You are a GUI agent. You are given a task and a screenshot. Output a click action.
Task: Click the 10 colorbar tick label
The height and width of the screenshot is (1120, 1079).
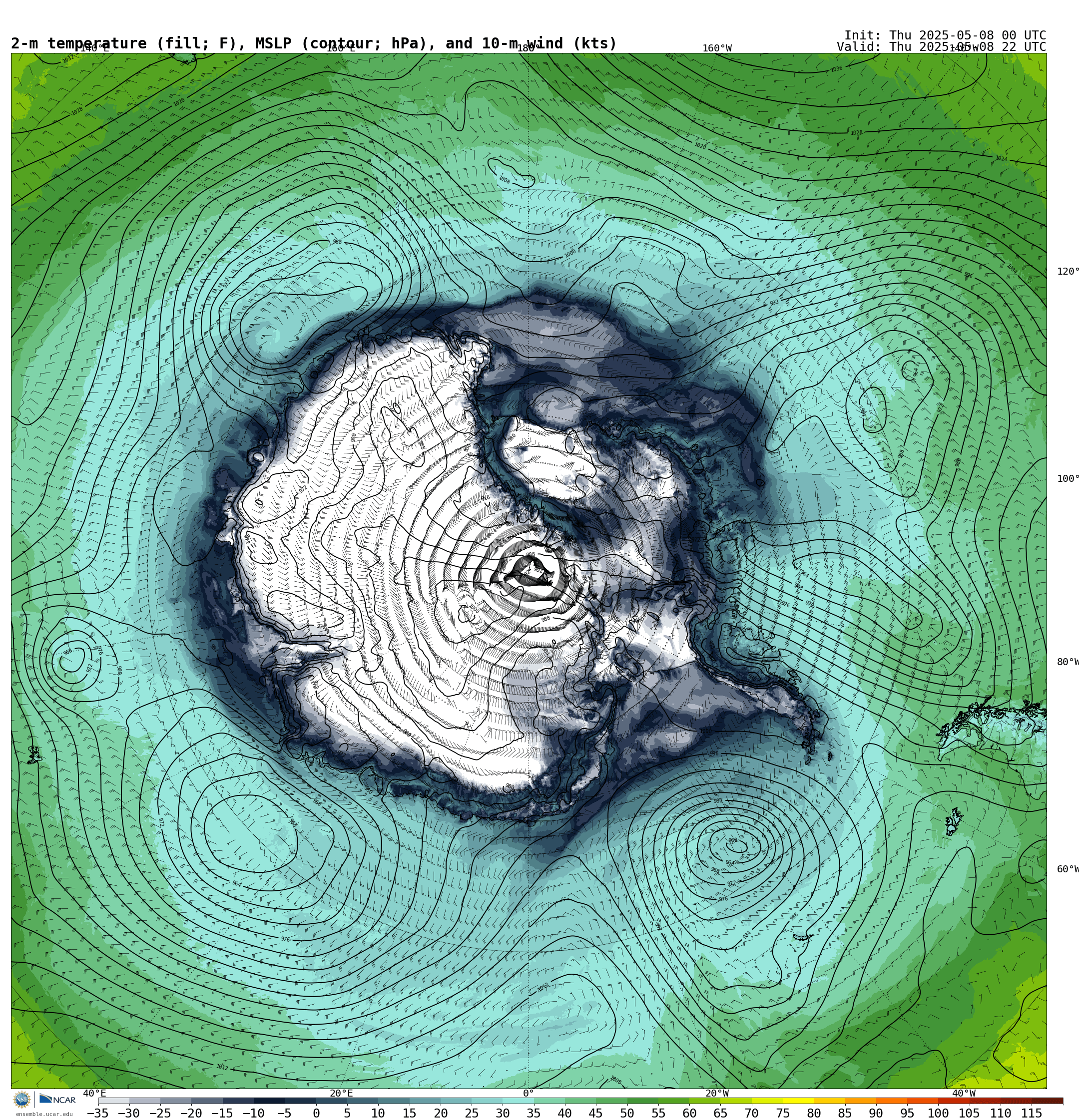[378, 1113]
